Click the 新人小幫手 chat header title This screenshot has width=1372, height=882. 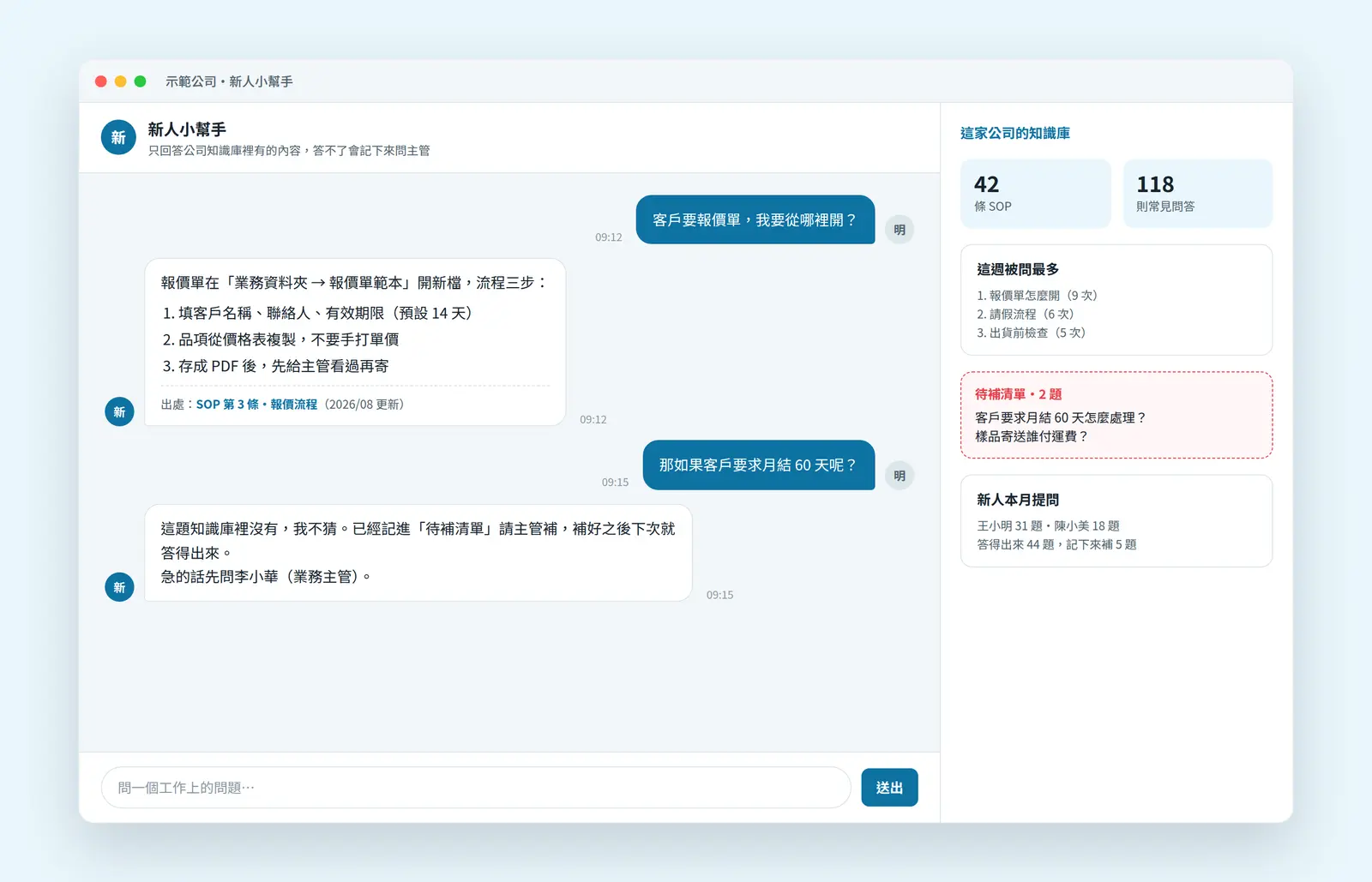[187, 129]
